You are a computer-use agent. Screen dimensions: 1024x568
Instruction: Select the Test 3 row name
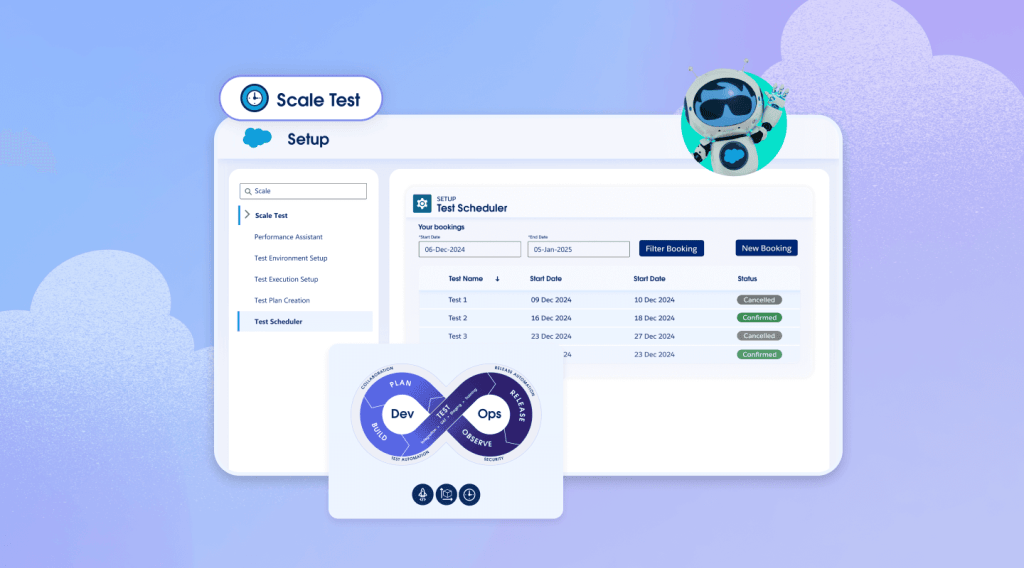[457, 336]
